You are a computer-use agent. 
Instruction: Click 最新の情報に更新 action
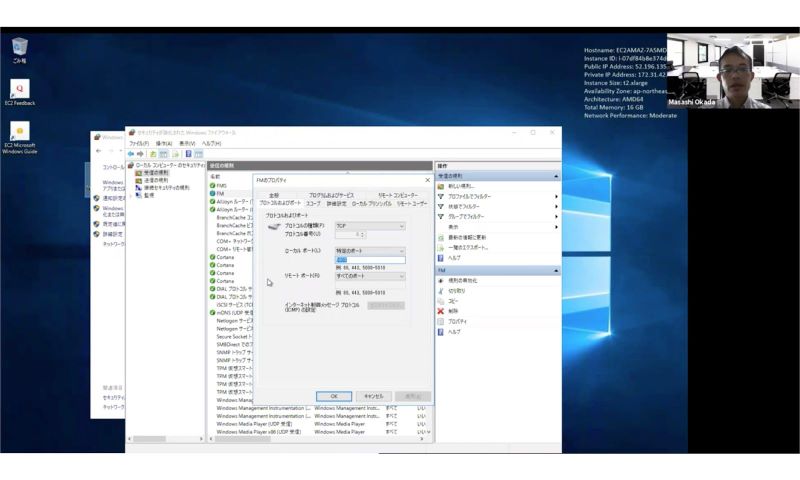click(x=466, y=237)
